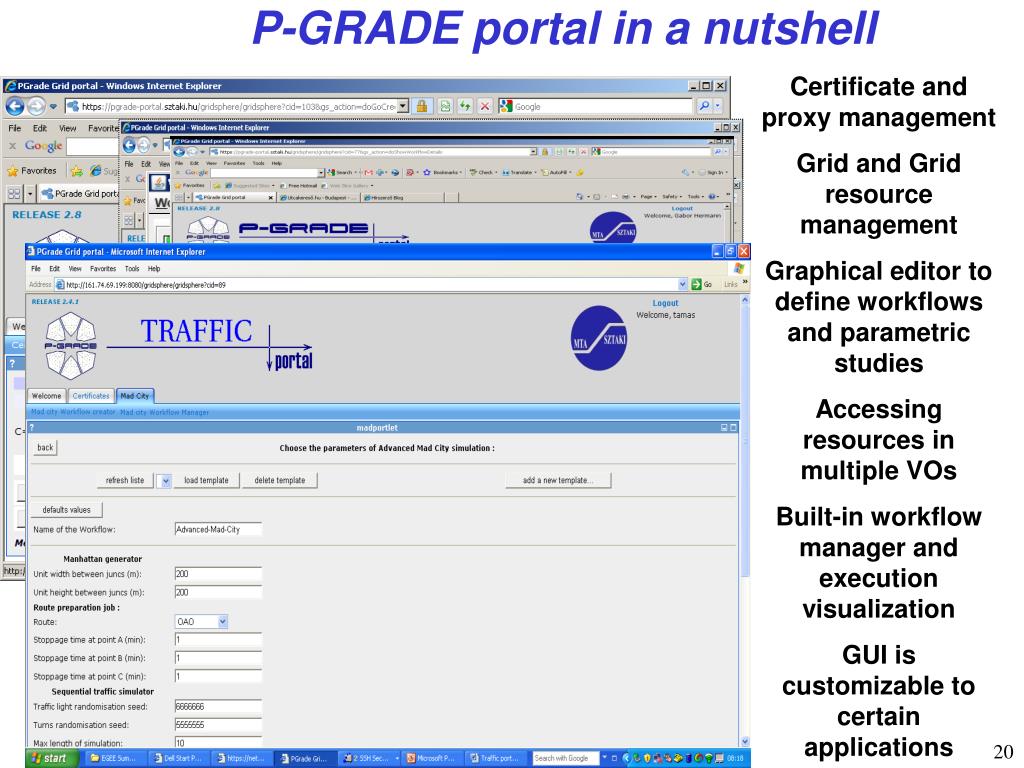Click the refresh icon in rearmost IE window
Screen dimensions: 1024x768
click(465, 106)
